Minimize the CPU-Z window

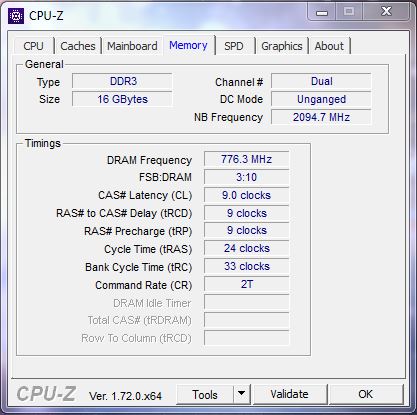(x=322, y=12)
